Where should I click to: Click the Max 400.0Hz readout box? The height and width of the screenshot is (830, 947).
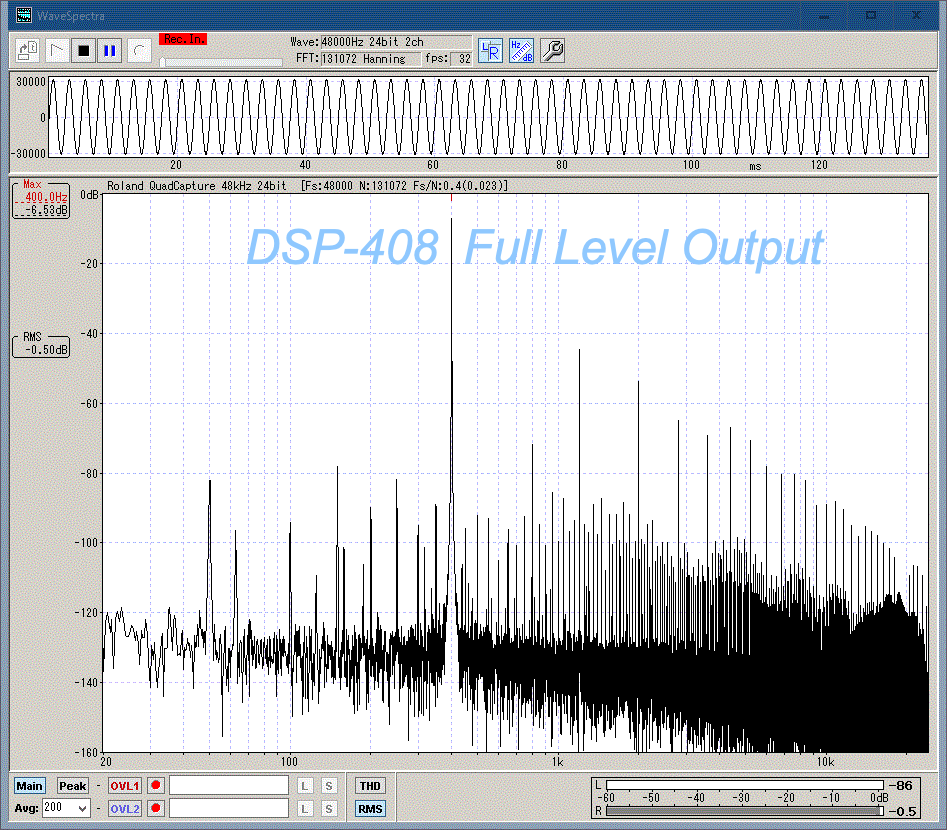[x=41, y=199]
